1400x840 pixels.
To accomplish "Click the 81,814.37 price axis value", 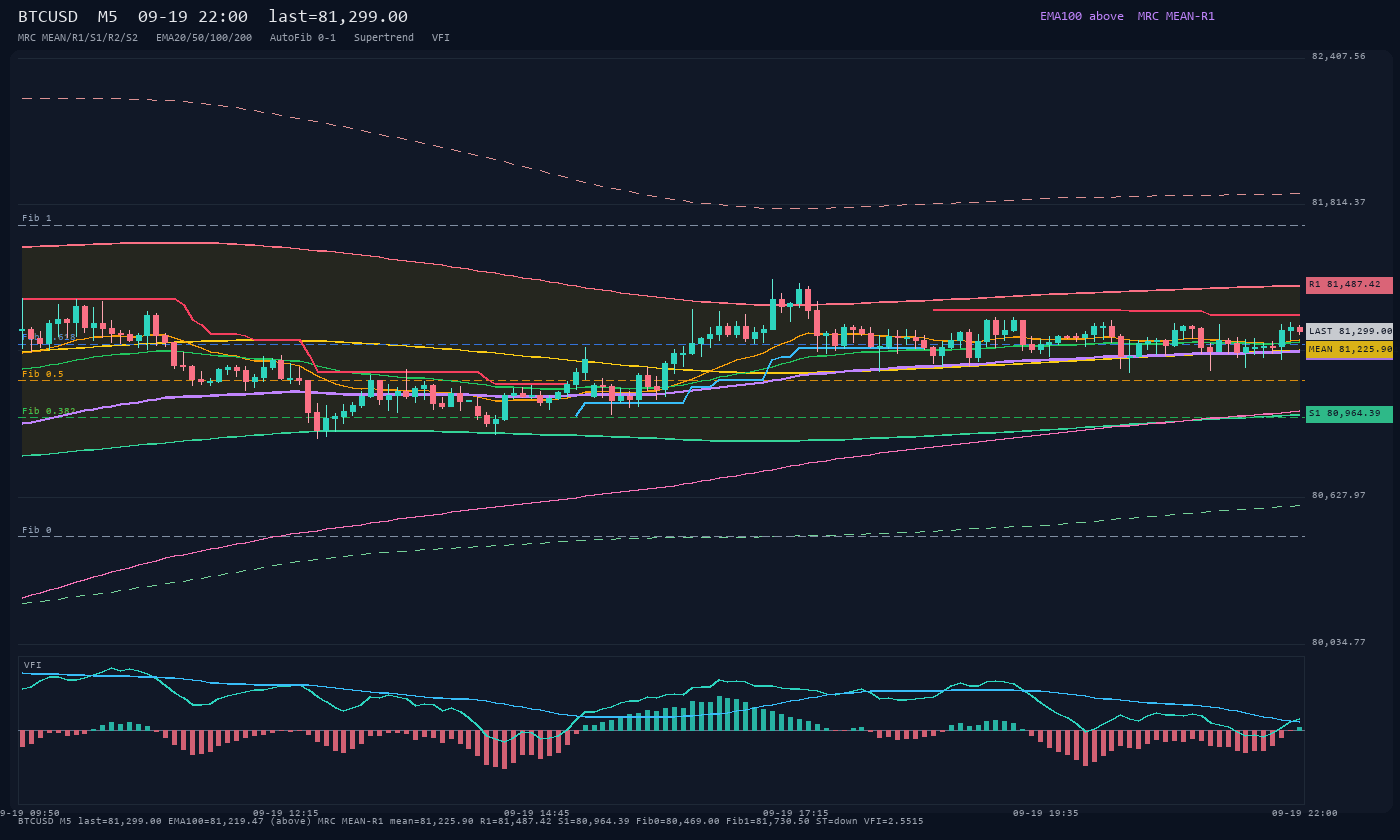I will 1338,202.
